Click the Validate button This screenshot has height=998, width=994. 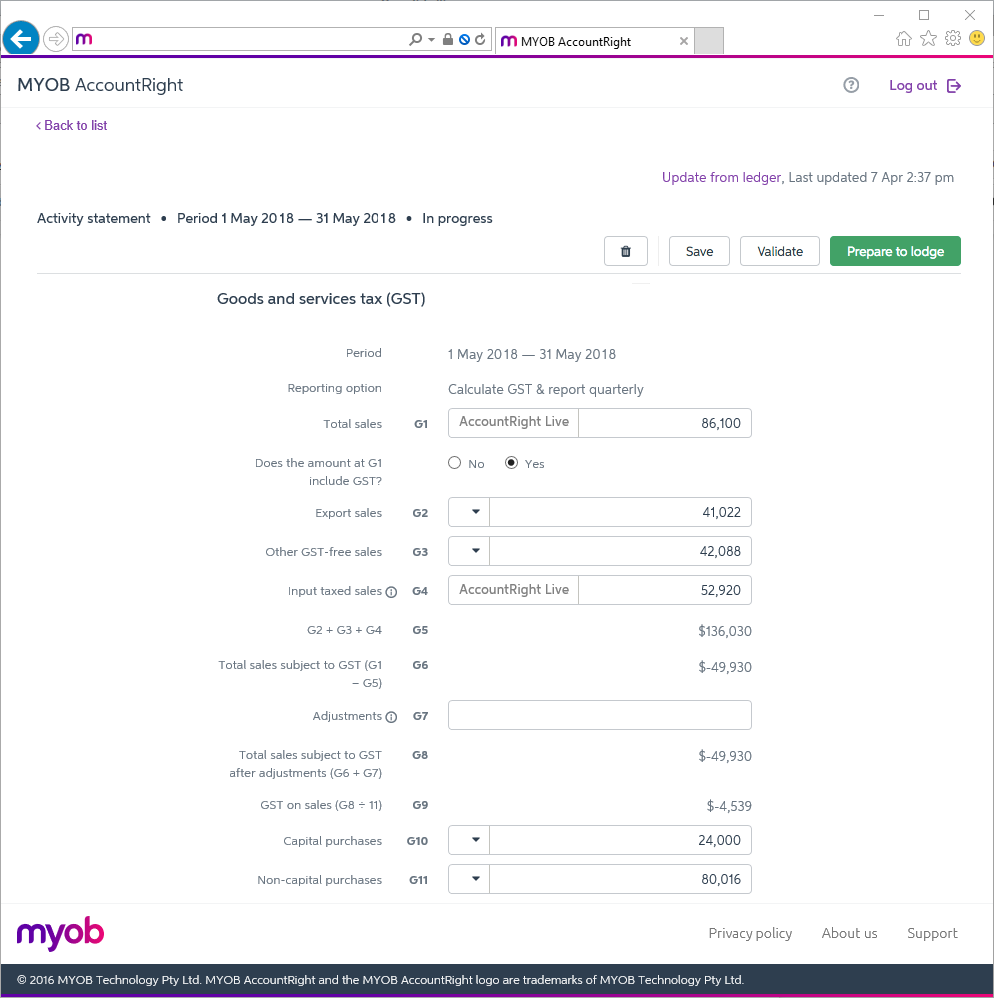pyautogui.click(x=779, y=251)
